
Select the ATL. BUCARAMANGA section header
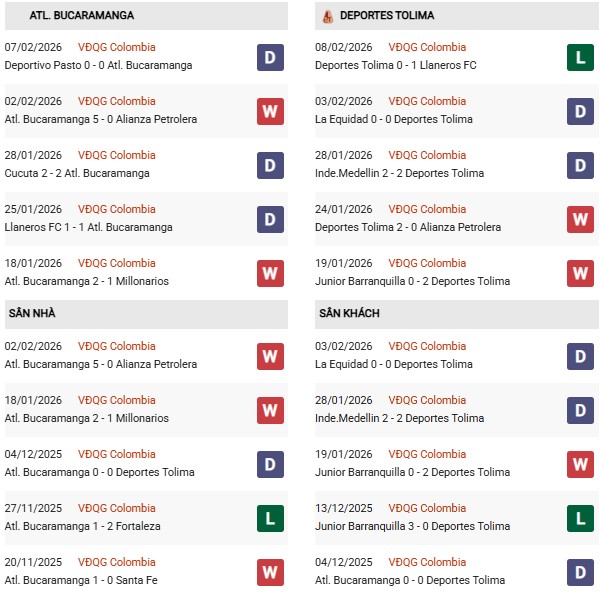(69, 16)
